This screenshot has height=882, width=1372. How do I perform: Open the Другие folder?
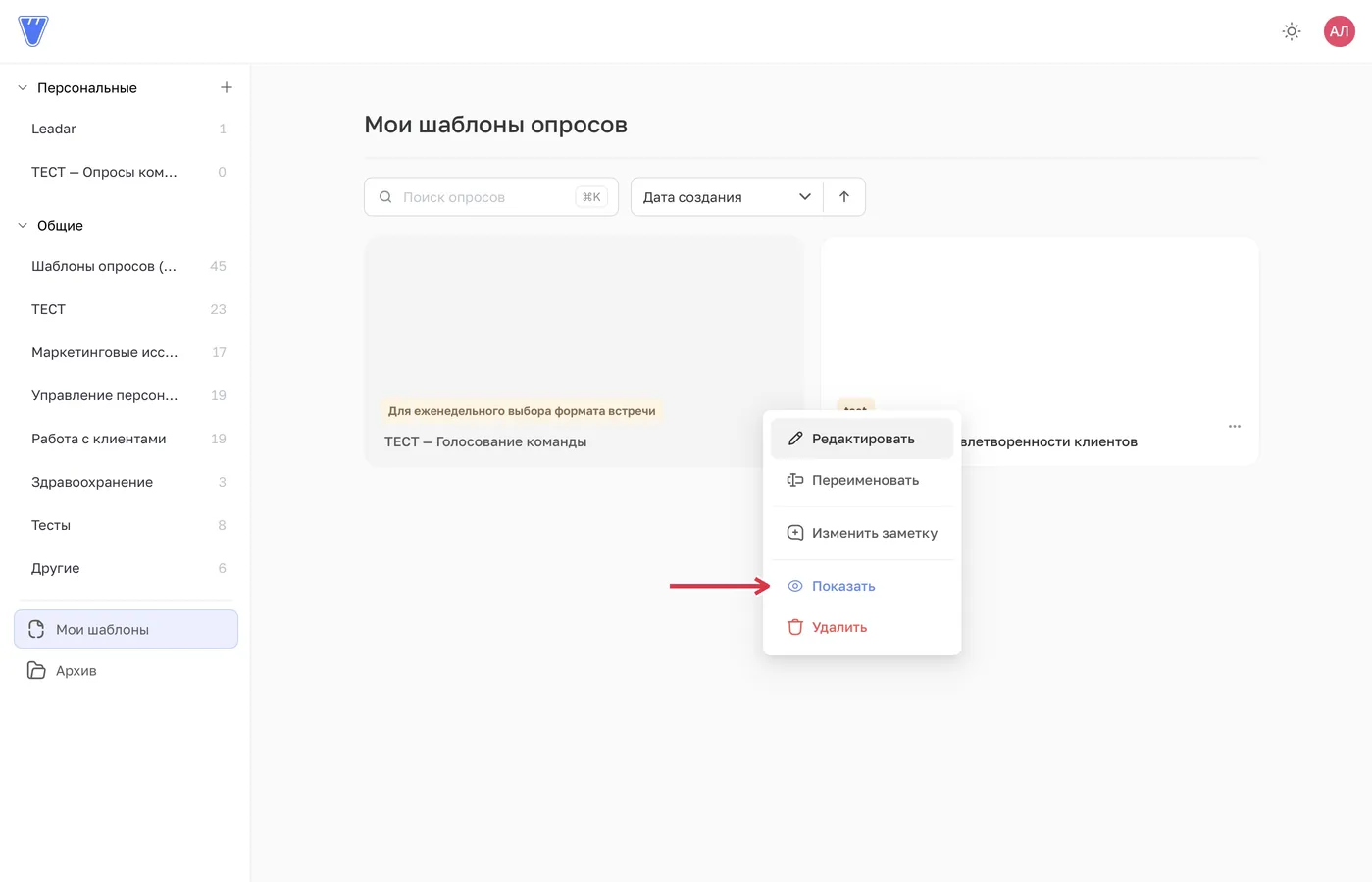126,568
